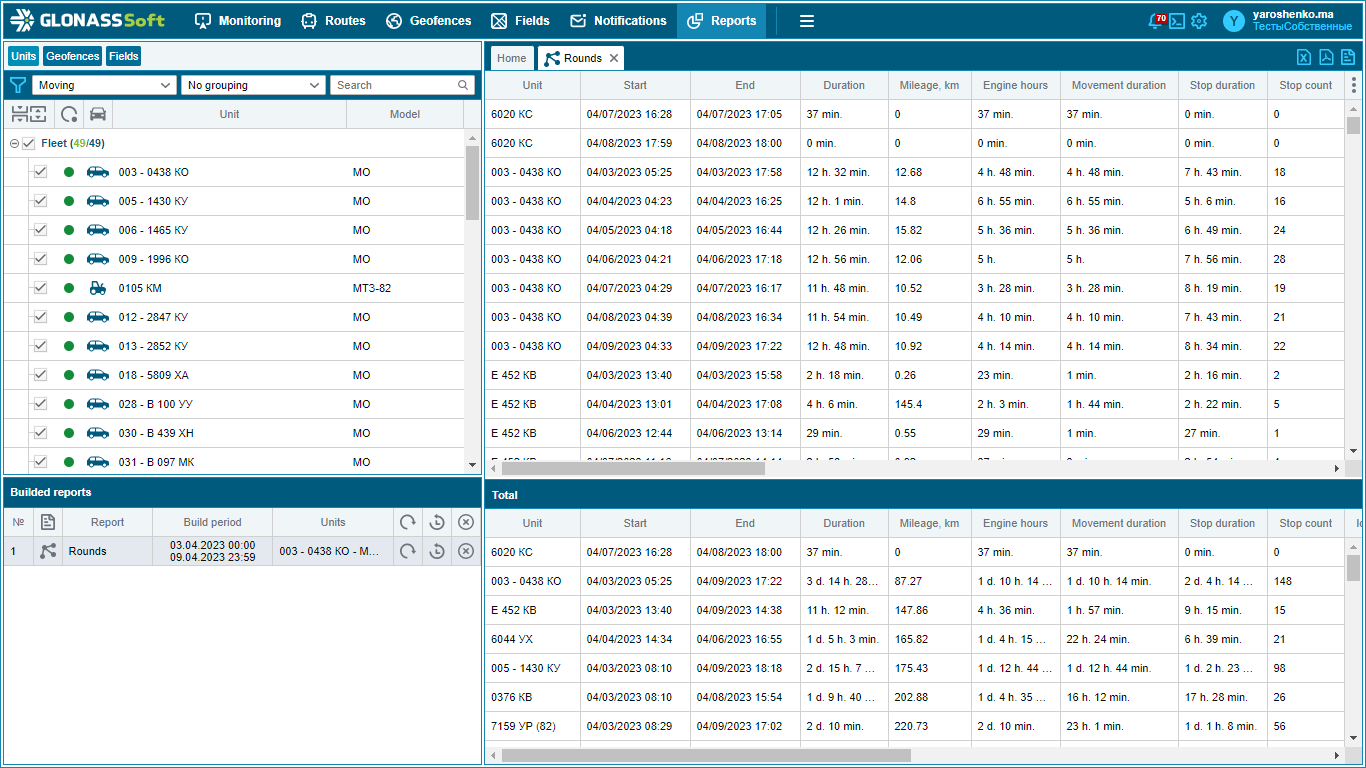Uncheck unit 005 - 1430 КУ
1366x768 pixels.
[40, 201]
